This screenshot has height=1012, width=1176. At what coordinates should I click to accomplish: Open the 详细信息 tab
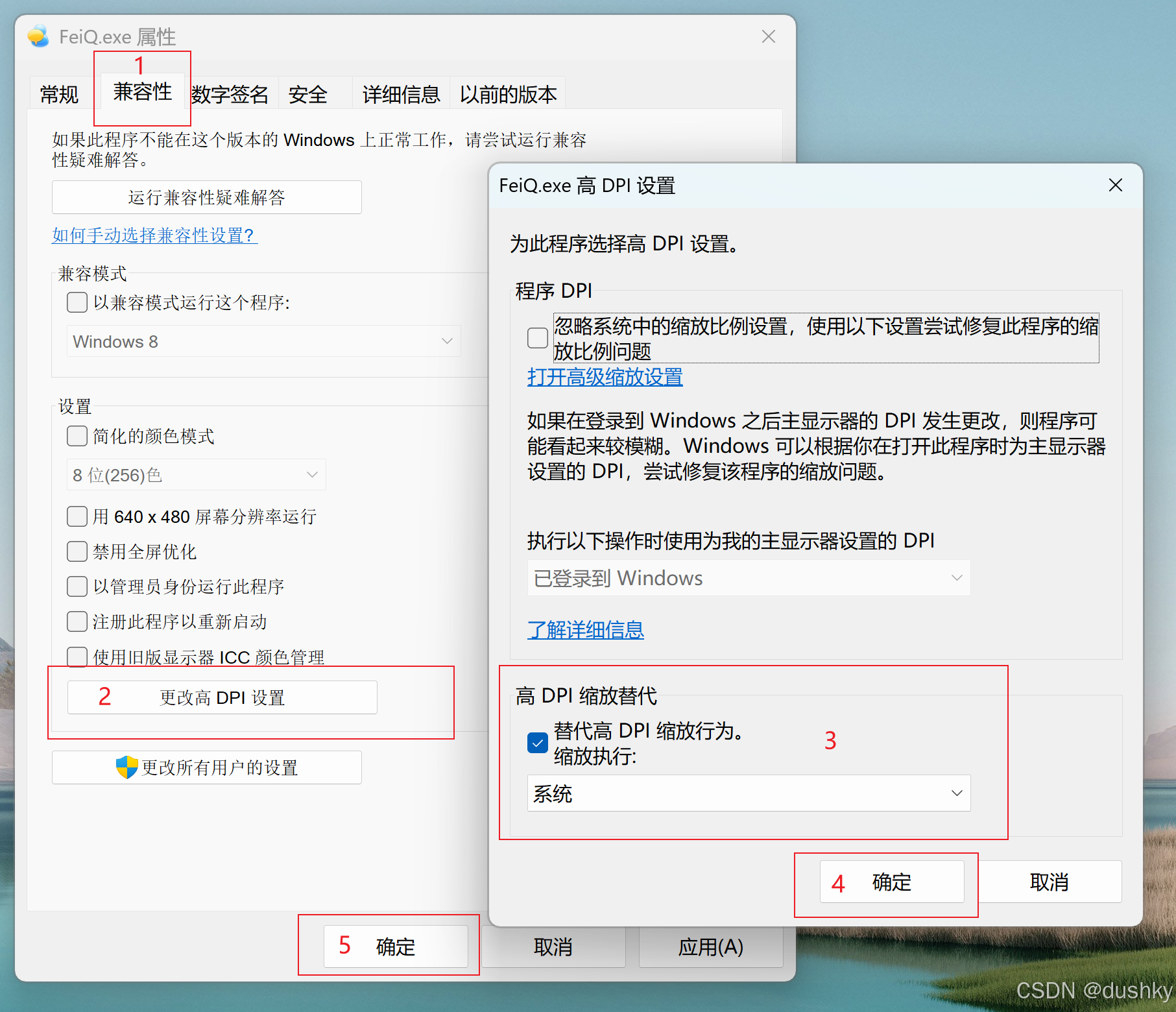coord(402,95)
